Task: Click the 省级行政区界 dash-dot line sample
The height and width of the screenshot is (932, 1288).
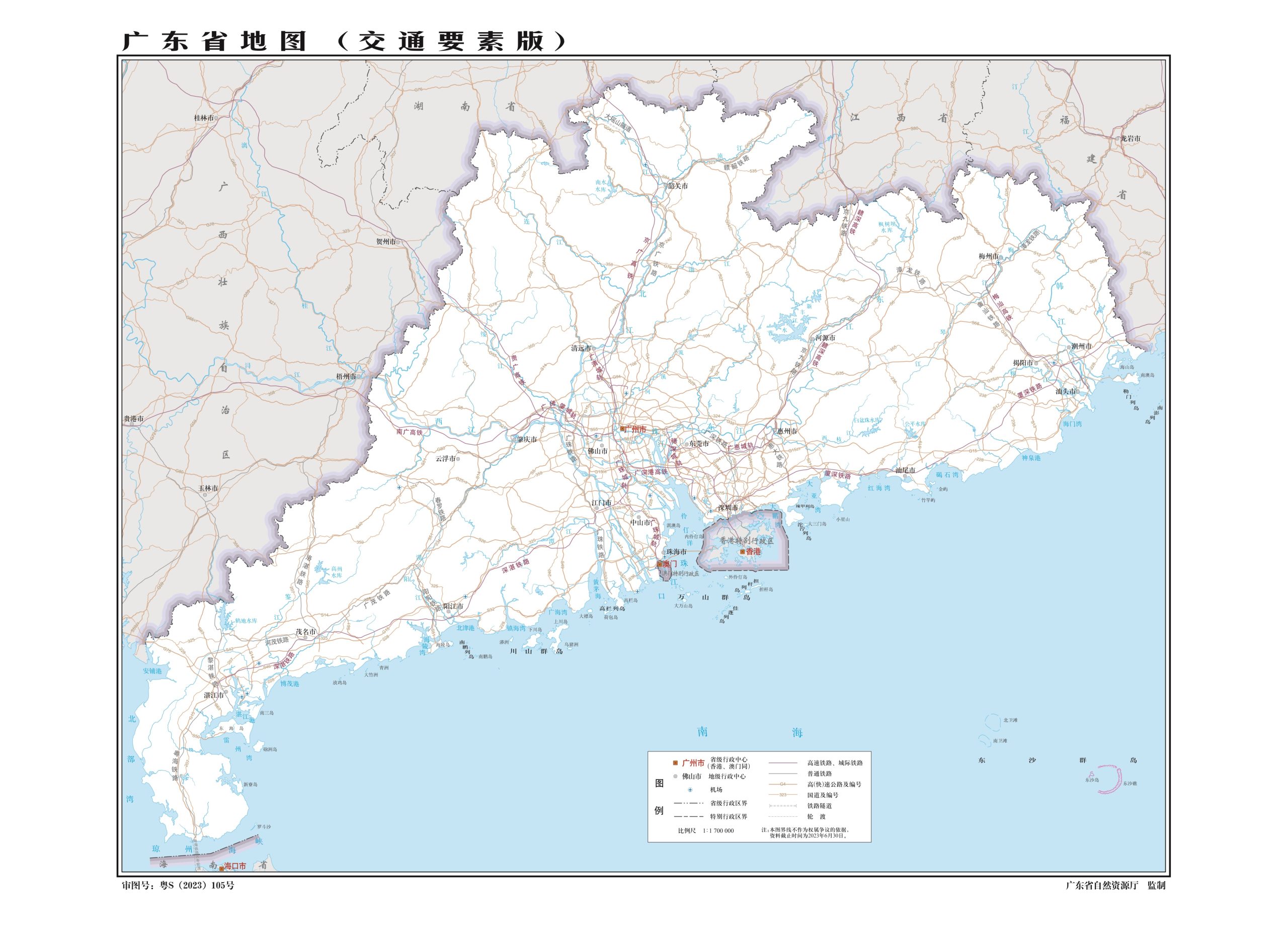Action: pos(688,803)
